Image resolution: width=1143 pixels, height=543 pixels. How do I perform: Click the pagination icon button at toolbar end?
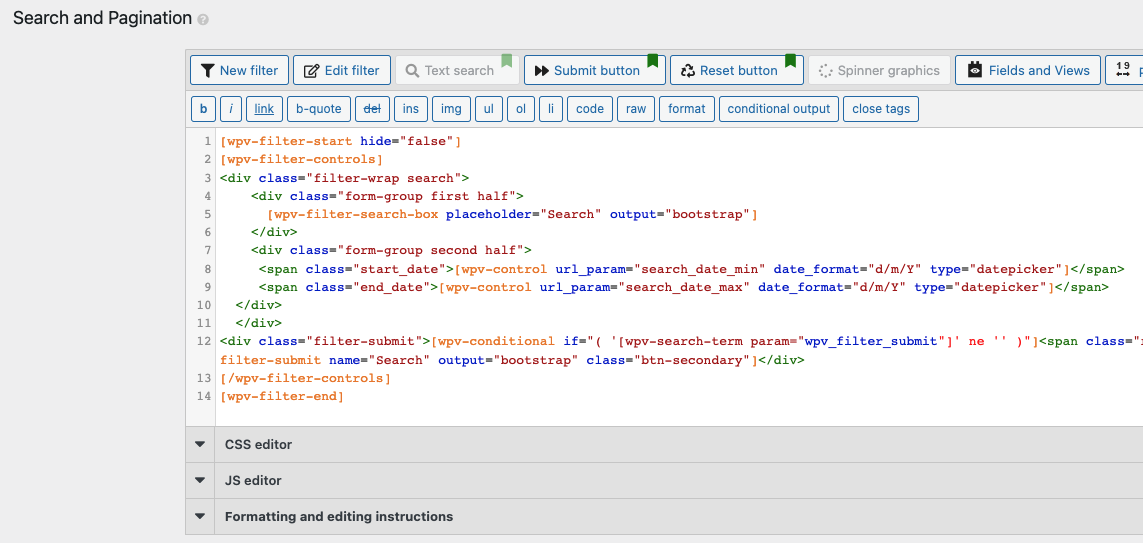(1123, 70)
